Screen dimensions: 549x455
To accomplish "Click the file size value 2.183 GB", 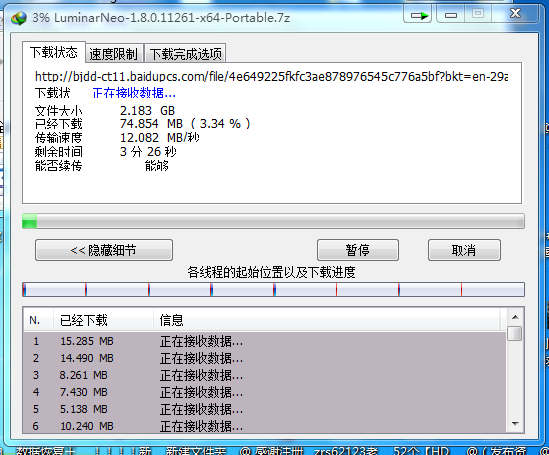I will pyautogui.click(x=147, y=111).
